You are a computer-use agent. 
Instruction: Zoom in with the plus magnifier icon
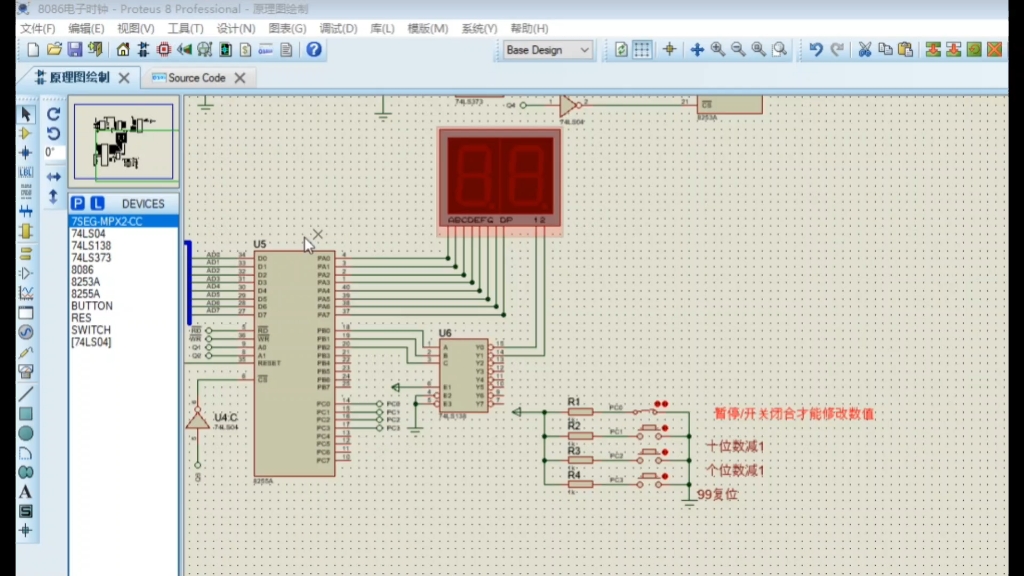tap(718, 50)
